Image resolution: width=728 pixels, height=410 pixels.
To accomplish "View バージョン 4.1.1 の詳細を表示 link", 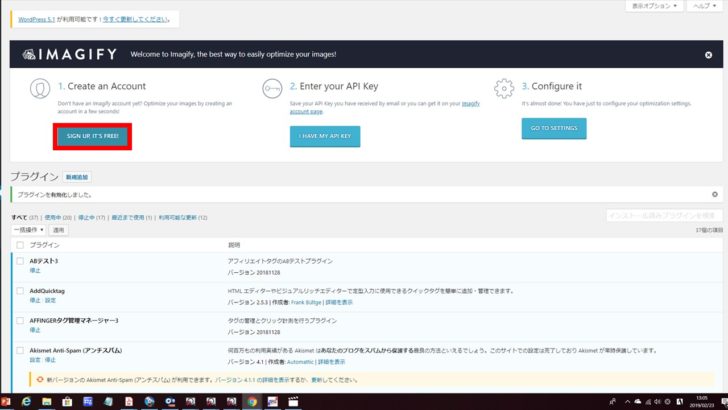I will 254,380.
